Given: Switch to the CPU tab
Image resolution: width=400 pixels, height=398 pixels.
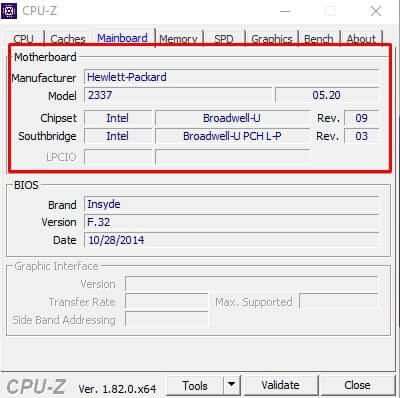Looking at the screenshot, I should (24, 38).
